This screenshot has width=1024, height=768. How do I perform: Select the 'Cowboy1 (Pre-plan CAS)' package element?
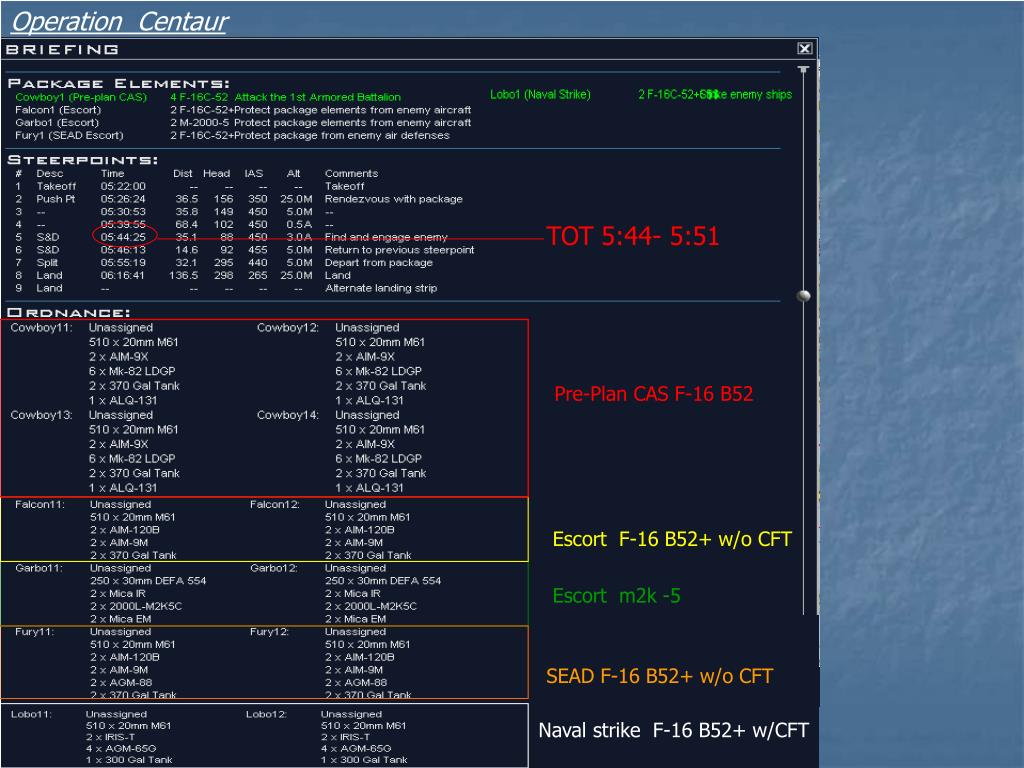click(81, 97)
